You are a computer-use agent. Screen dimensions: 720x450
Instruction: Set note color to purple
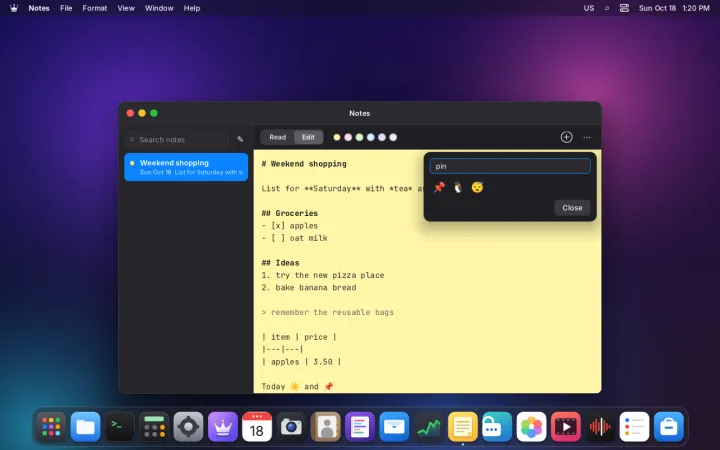coord(382,137)
